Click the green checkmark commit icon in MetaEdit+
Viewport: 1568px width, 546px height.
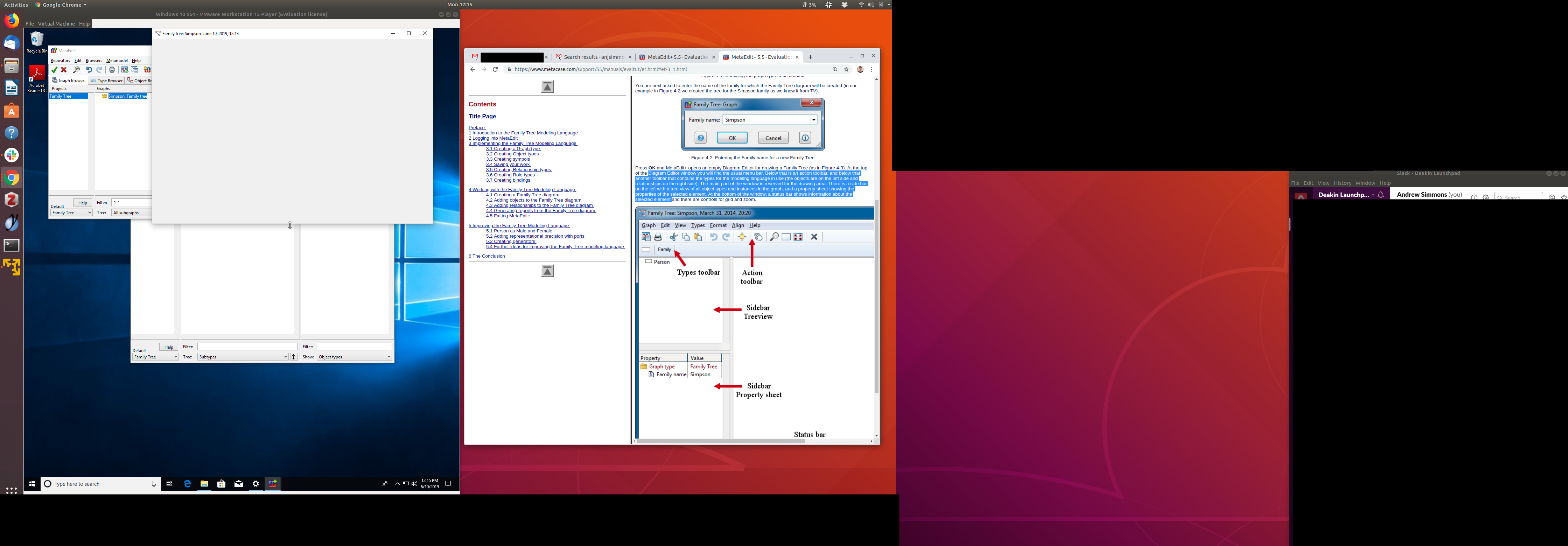(x=54, y=70)
